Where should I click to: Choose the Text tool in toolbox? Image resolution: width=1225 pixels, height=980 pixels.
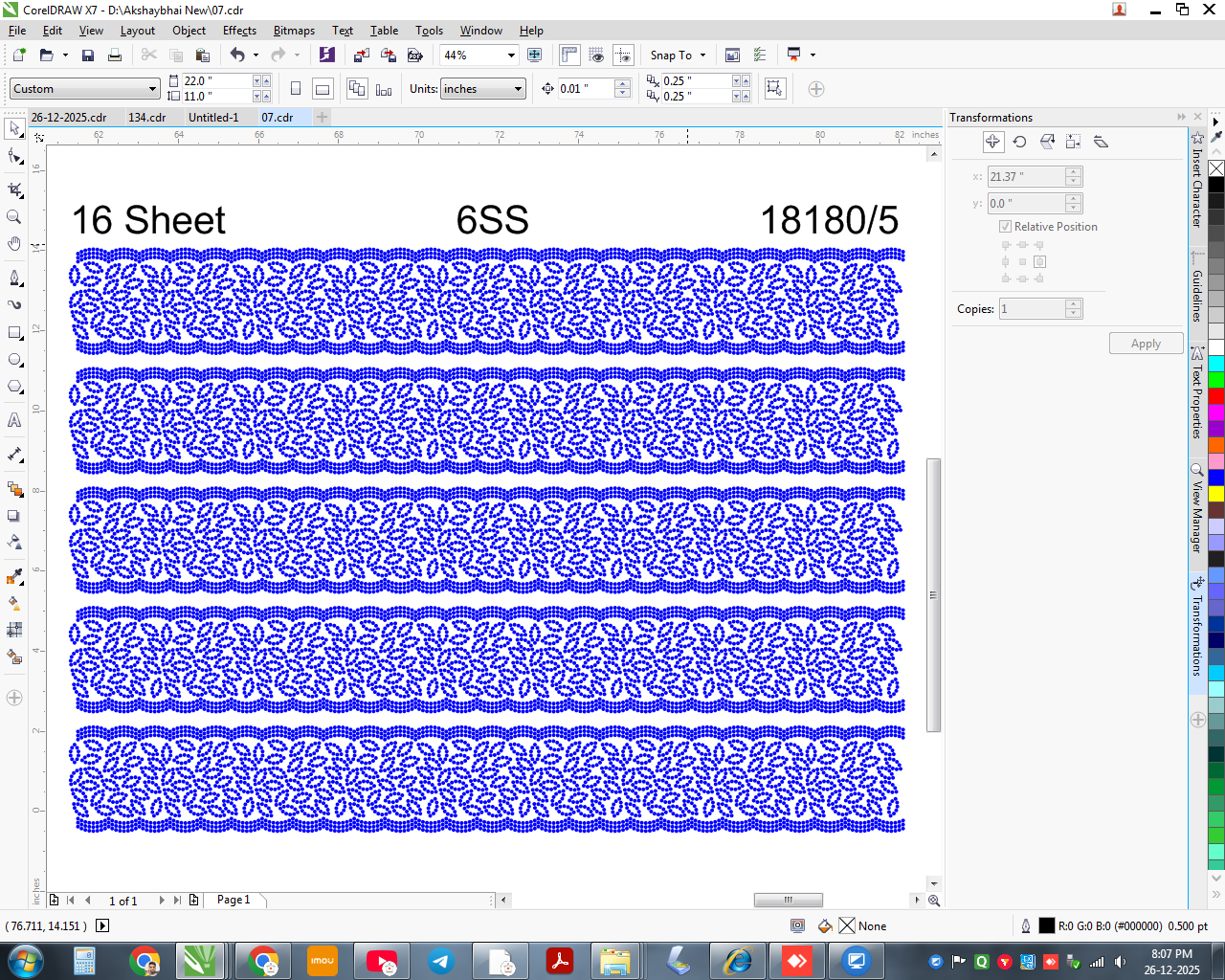click(x=14, y=420)
